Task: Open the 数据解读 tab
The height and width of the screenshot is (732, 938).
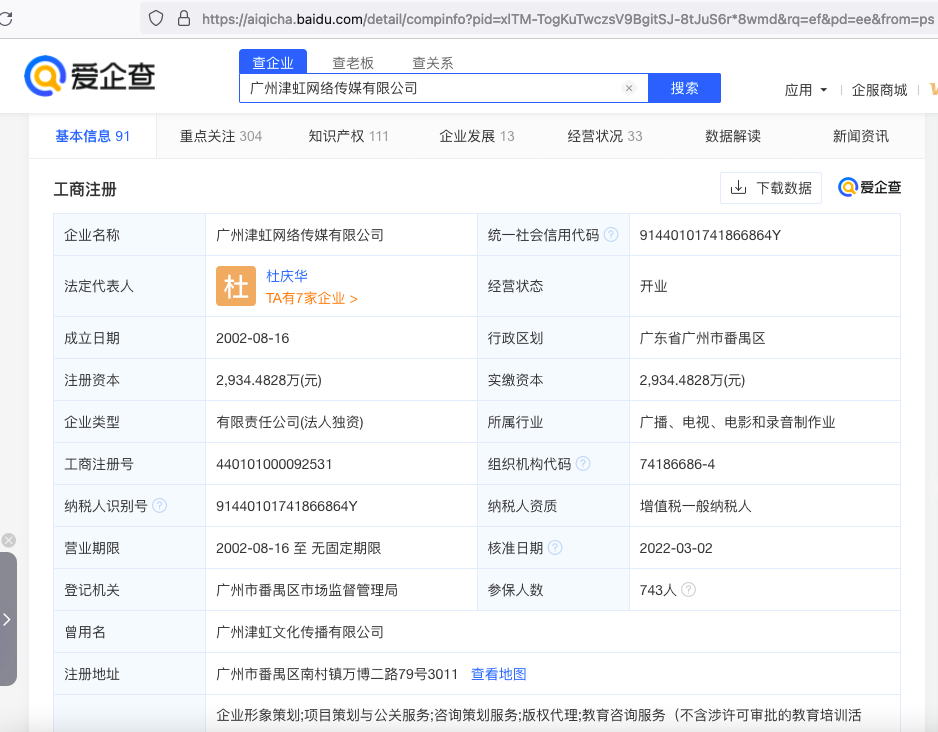Action: click(x=733, y=136)
